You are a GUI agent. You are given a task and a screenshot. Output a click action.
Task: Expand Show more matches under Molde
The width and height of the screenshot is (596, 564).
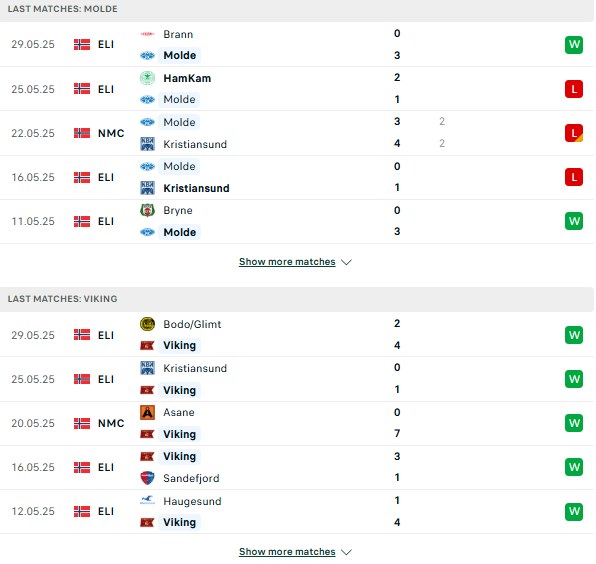(x=287, y=262)
